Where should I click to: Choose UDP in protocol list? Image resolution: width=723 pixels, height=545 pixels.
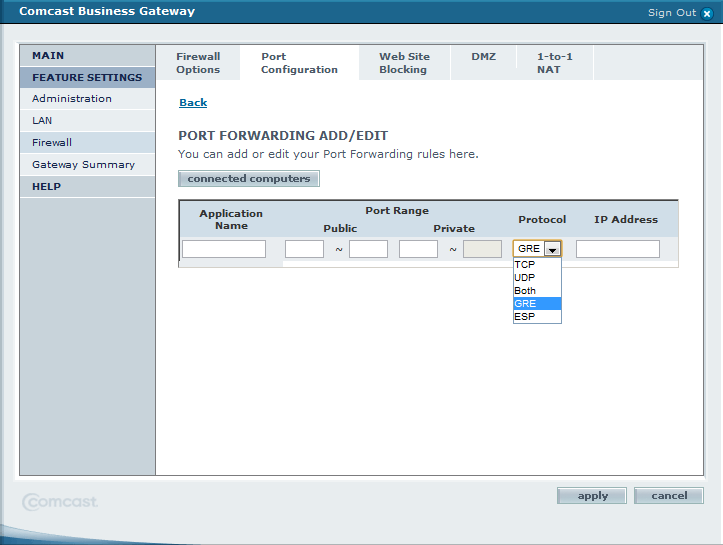526,278
